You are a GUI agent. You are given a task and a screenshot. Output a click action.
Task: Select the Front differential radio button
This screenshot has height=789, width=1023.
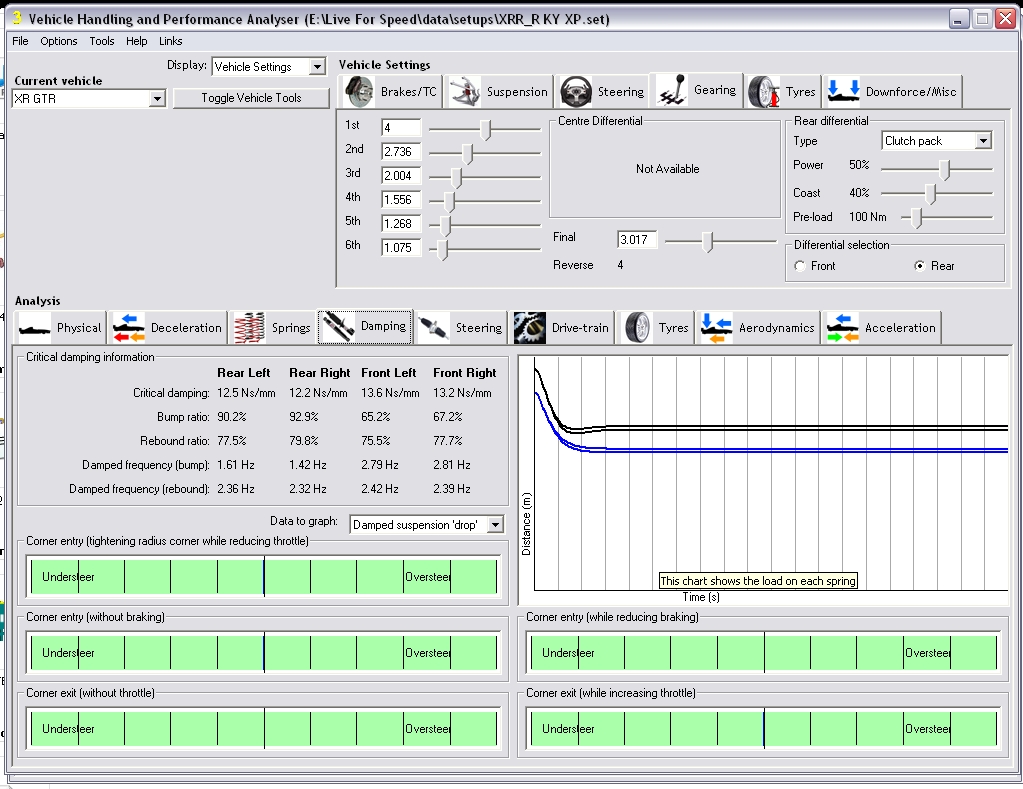pyautogui.click(x=800, y=266)
